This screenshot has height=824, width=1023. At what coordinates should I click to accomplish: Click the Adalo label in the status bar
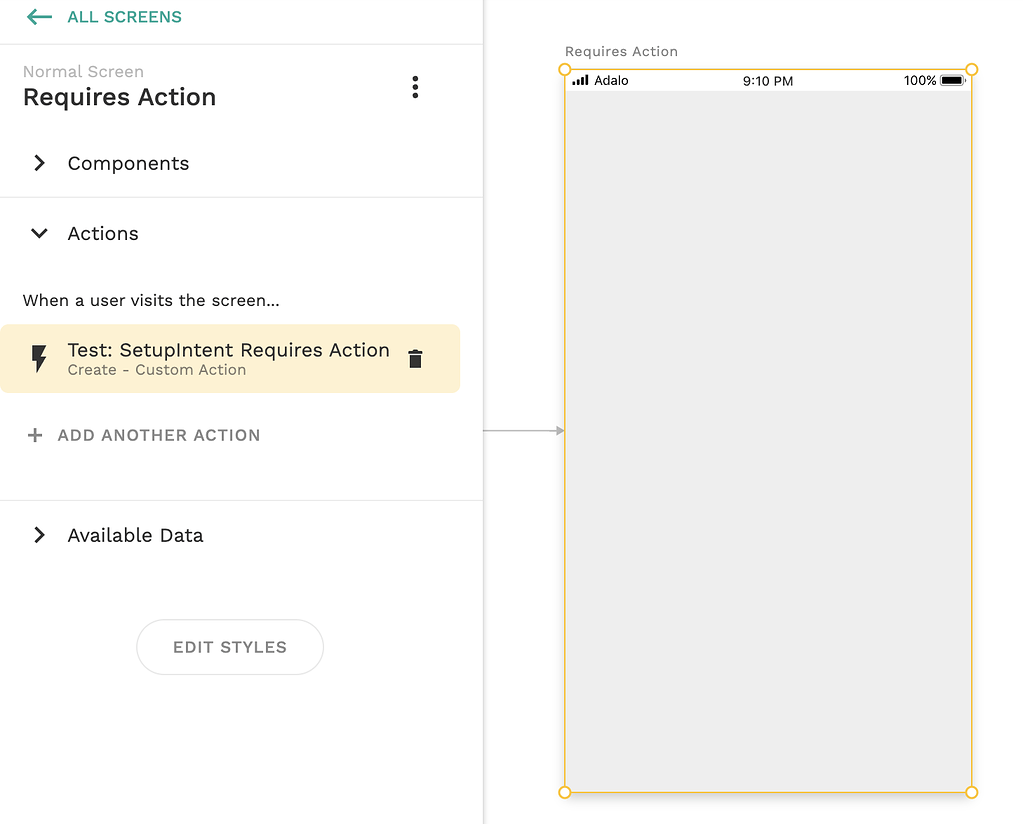pos(613,81)
